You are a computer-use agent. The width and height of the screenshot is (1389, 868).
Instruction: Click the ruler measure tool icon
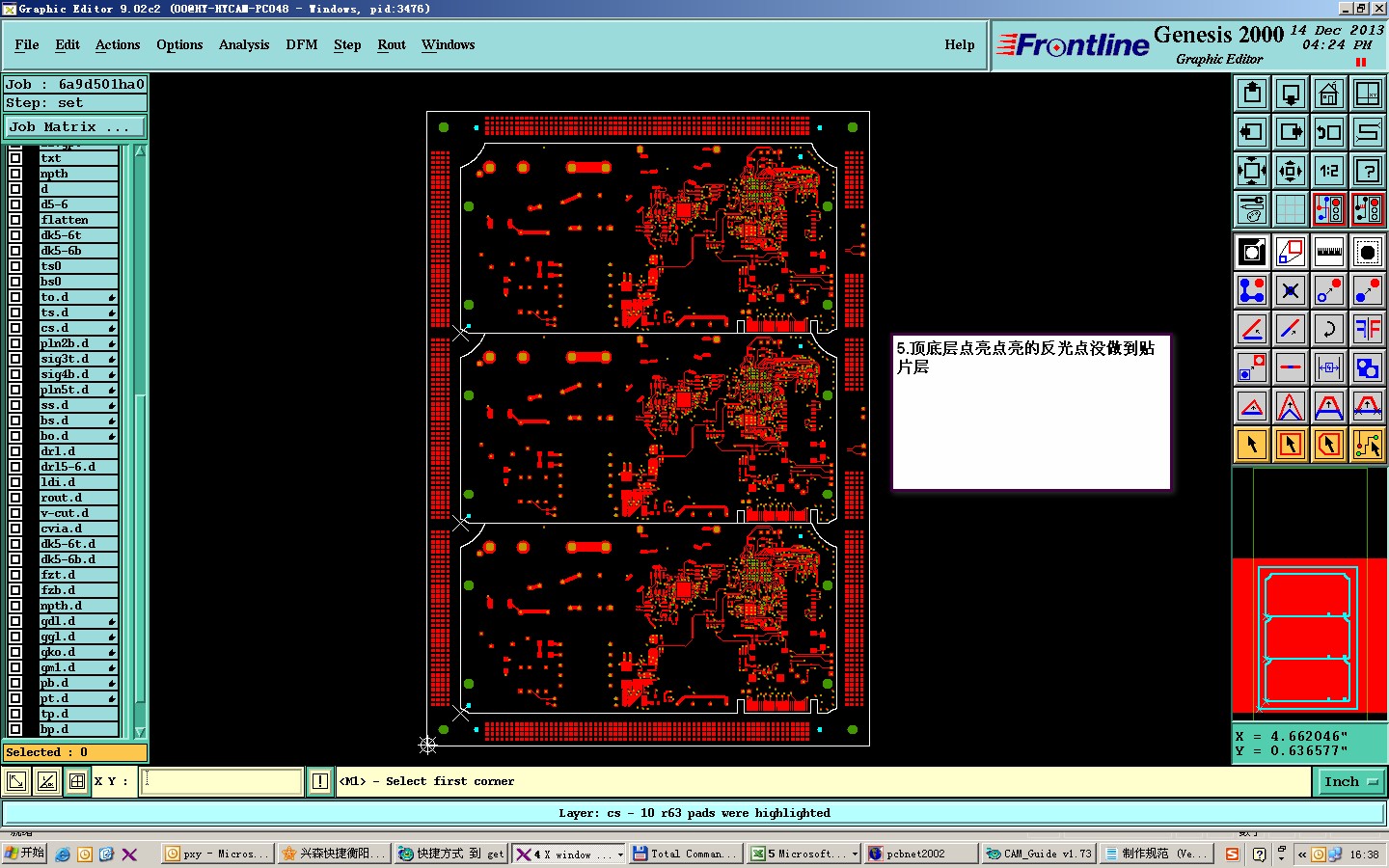(x=1329, y=253)
